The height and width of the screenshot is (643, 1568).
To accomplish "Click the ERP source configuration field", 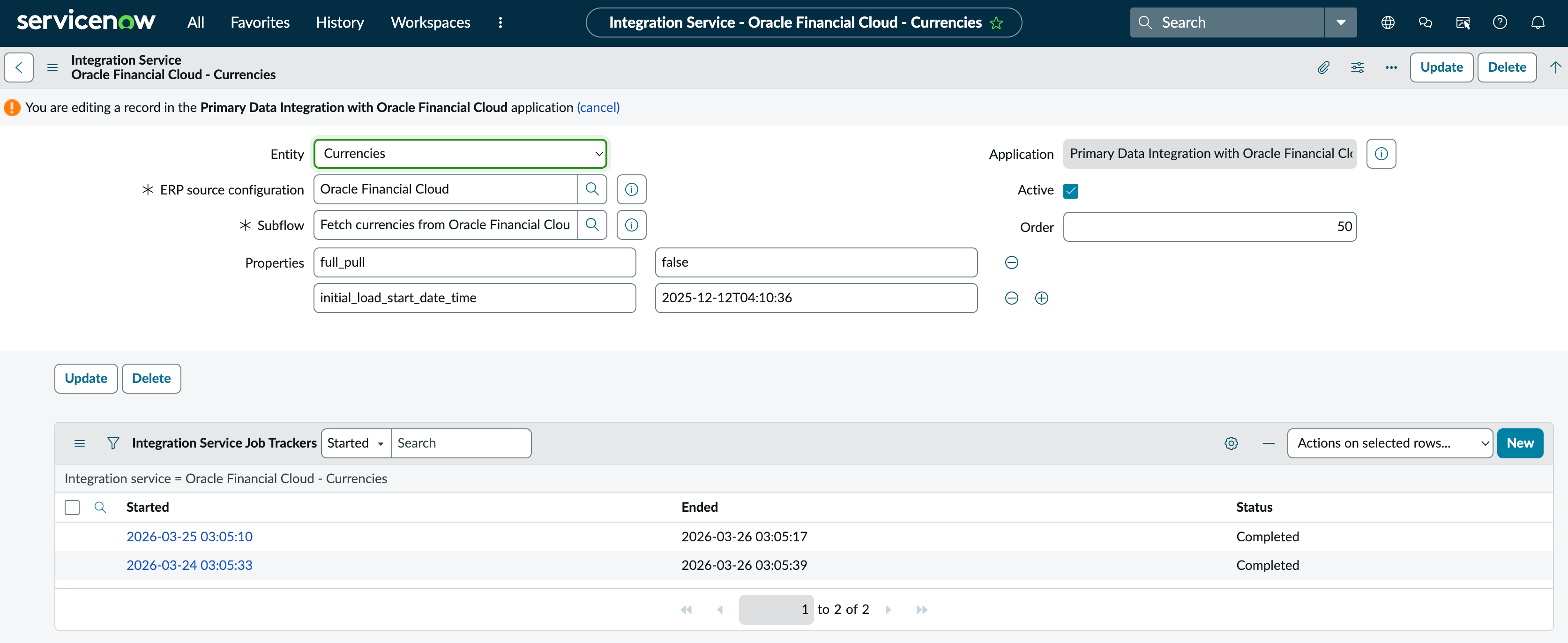I will coord(446,189).
